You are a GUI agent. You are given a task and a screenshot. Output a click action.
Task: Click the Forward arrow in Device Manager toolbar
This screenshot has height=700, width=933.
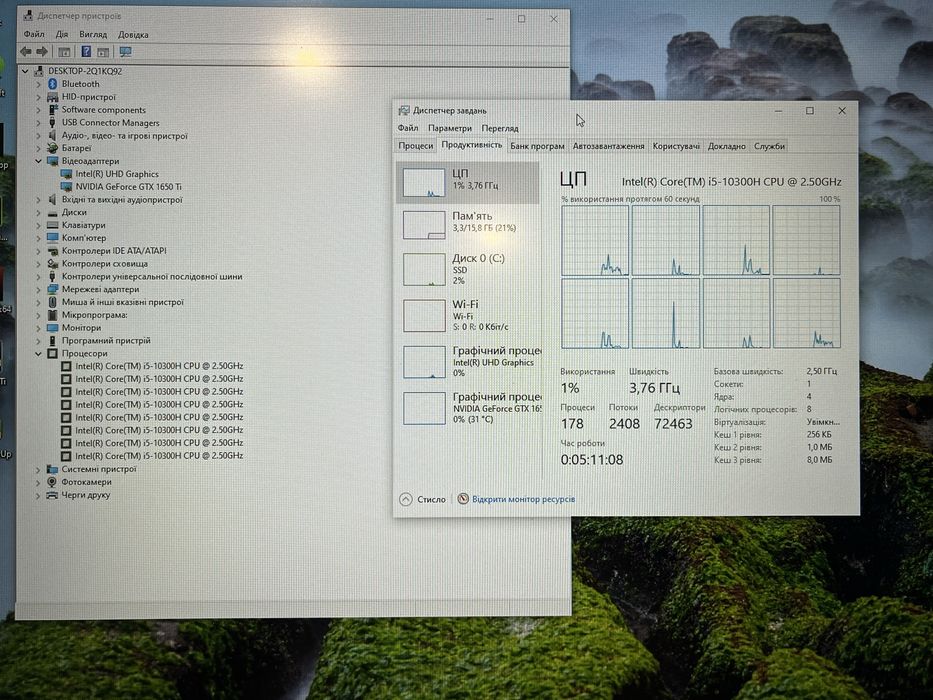(42, 52)
